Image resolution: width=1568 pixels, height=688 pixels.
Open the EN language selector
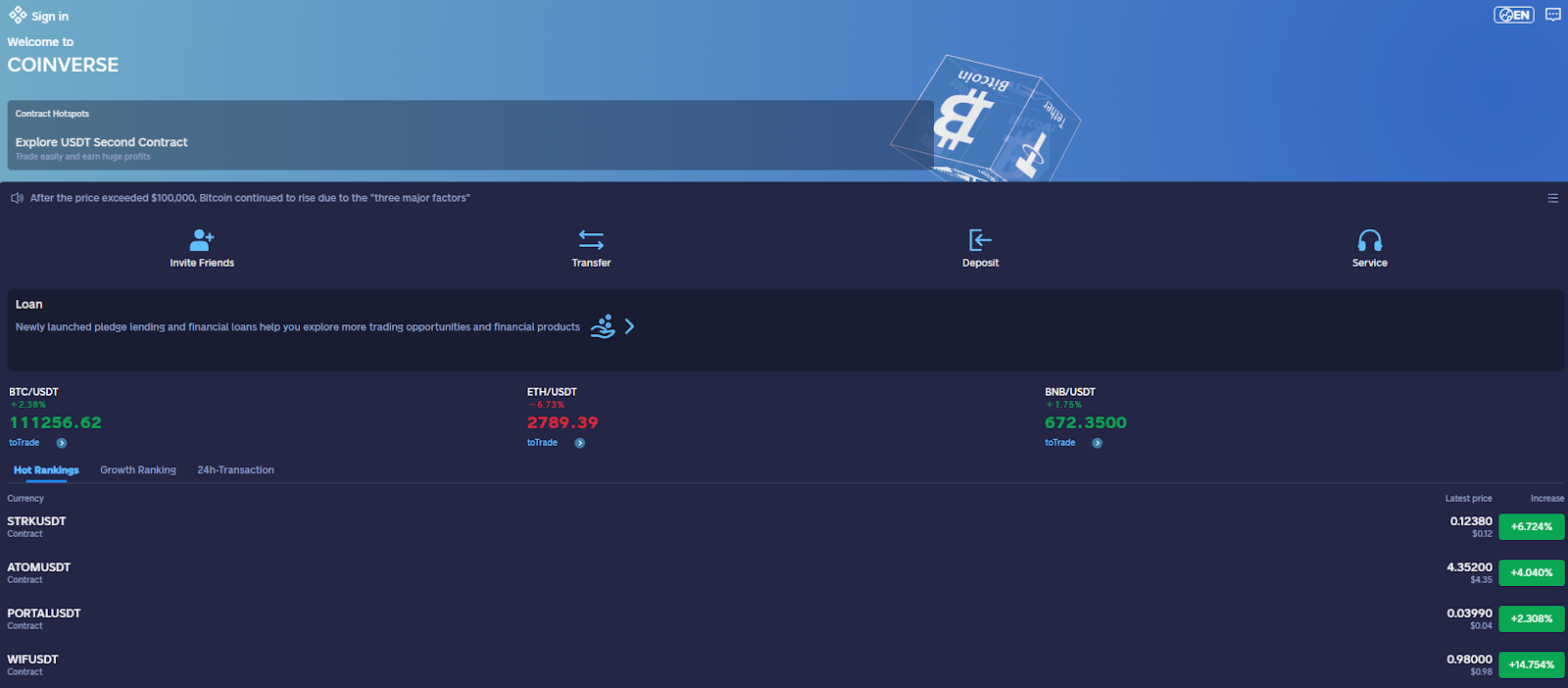click(1513, 15)
